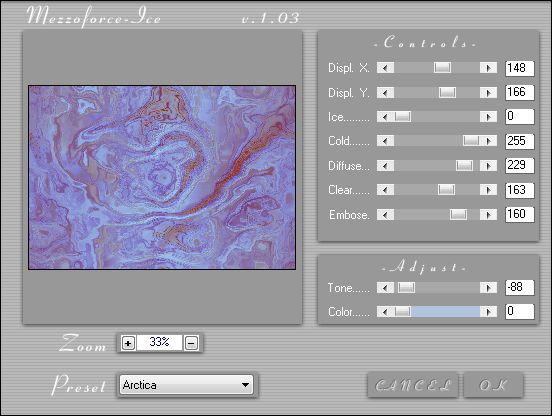Viewport: 552px width, 416px height.
Task: Click right arrow of Displ. Y slider
Action: (488, 93)
